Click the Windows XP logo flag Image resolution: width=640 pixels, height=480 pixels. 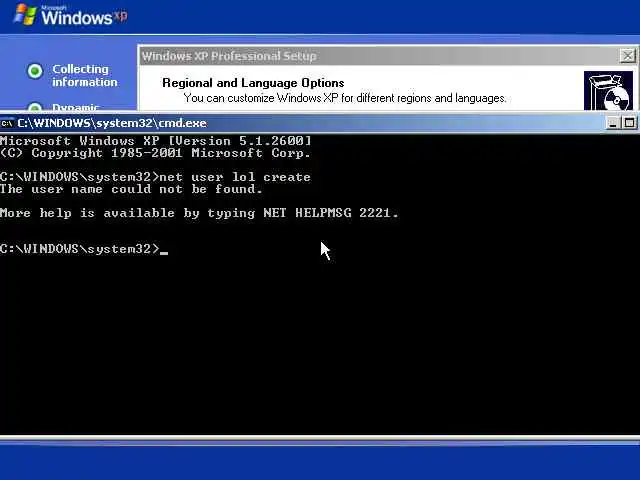(x=25, y=14)
